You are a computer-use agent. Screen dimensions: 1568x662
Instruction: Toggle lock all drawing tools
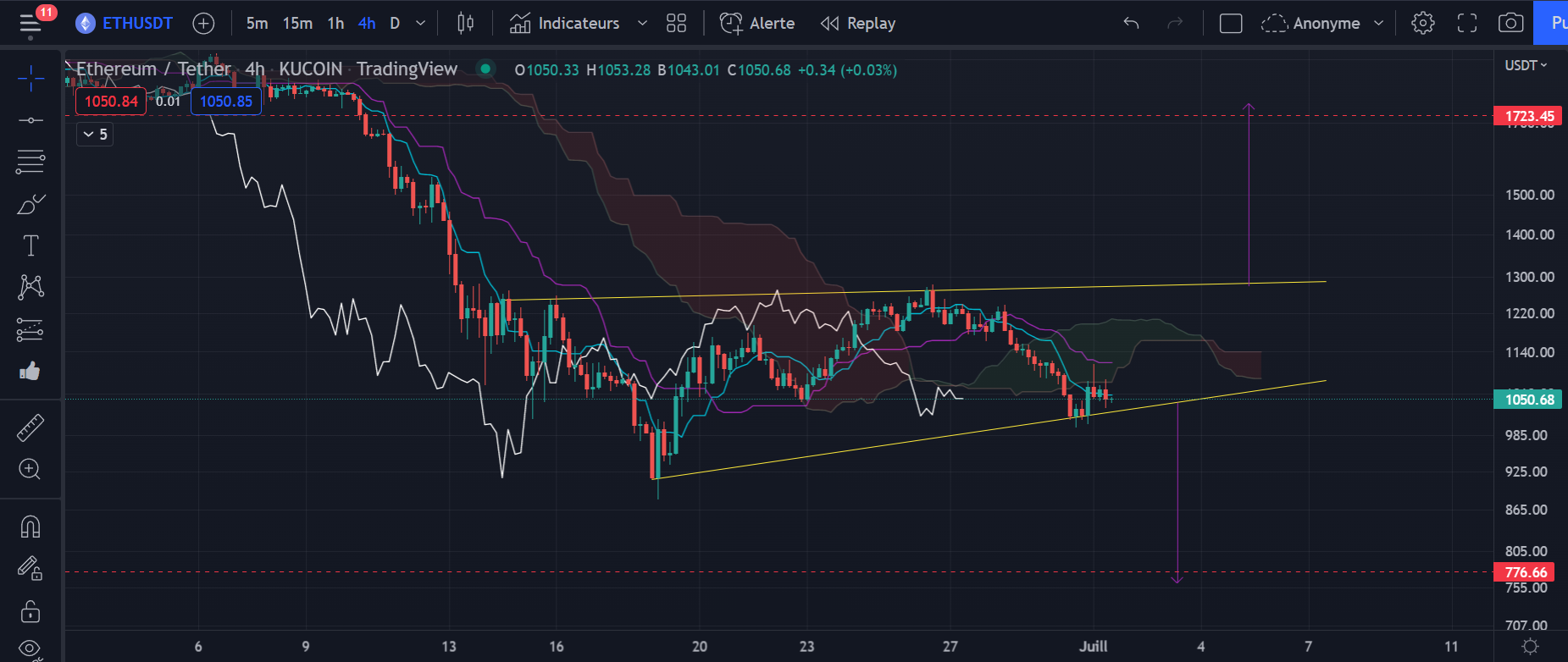[30, 610]
